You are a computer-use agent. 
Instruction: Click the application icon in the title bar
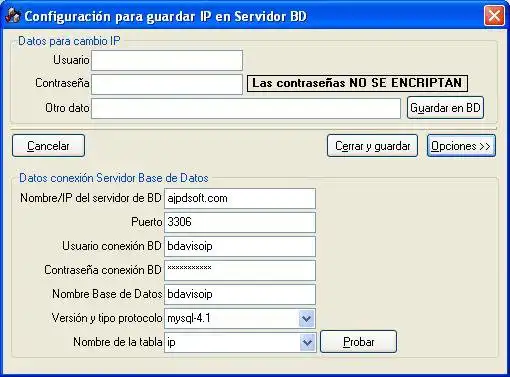point(13,15)
